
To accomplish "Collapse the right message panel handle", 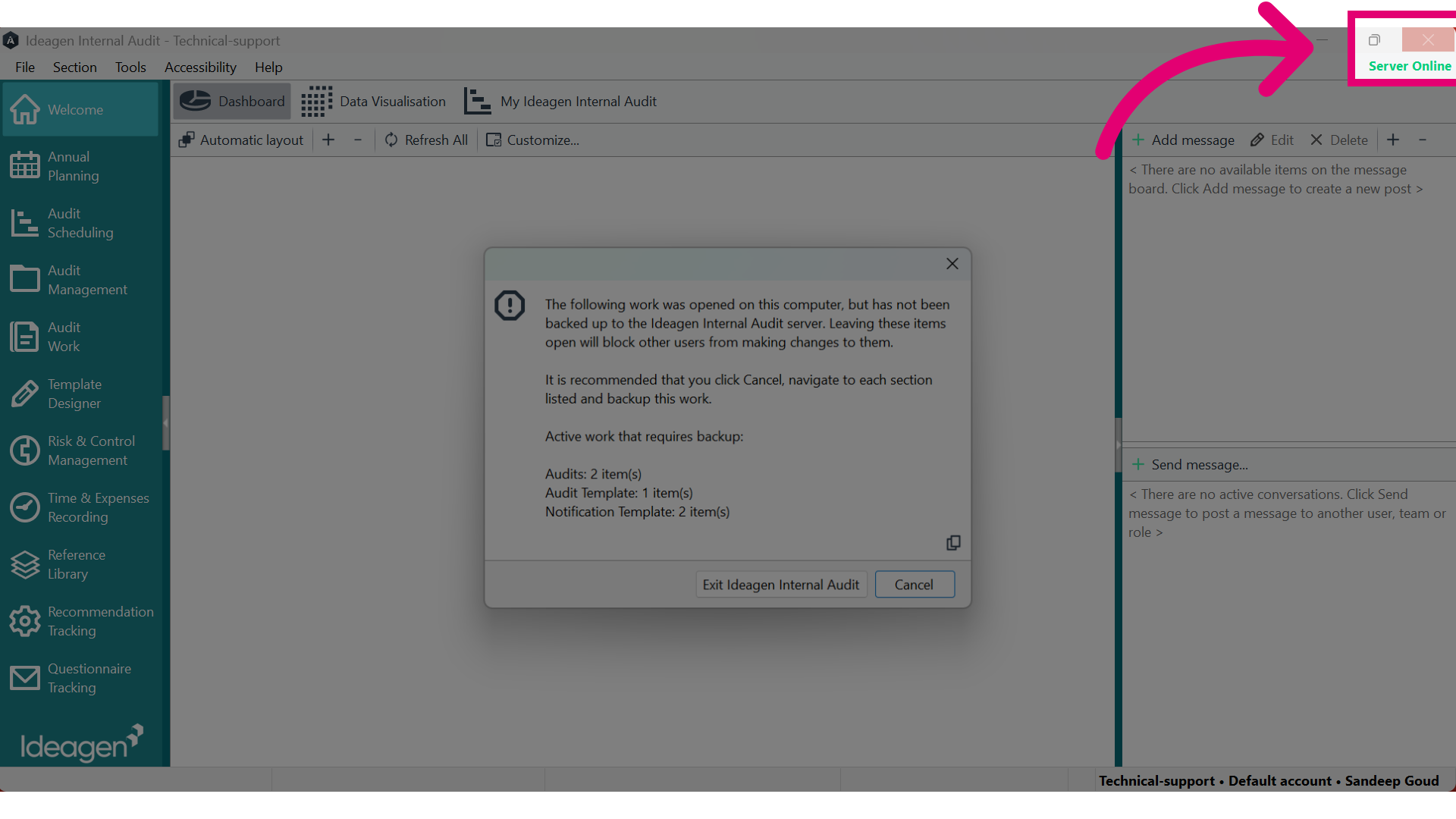I will (1118, 444).
